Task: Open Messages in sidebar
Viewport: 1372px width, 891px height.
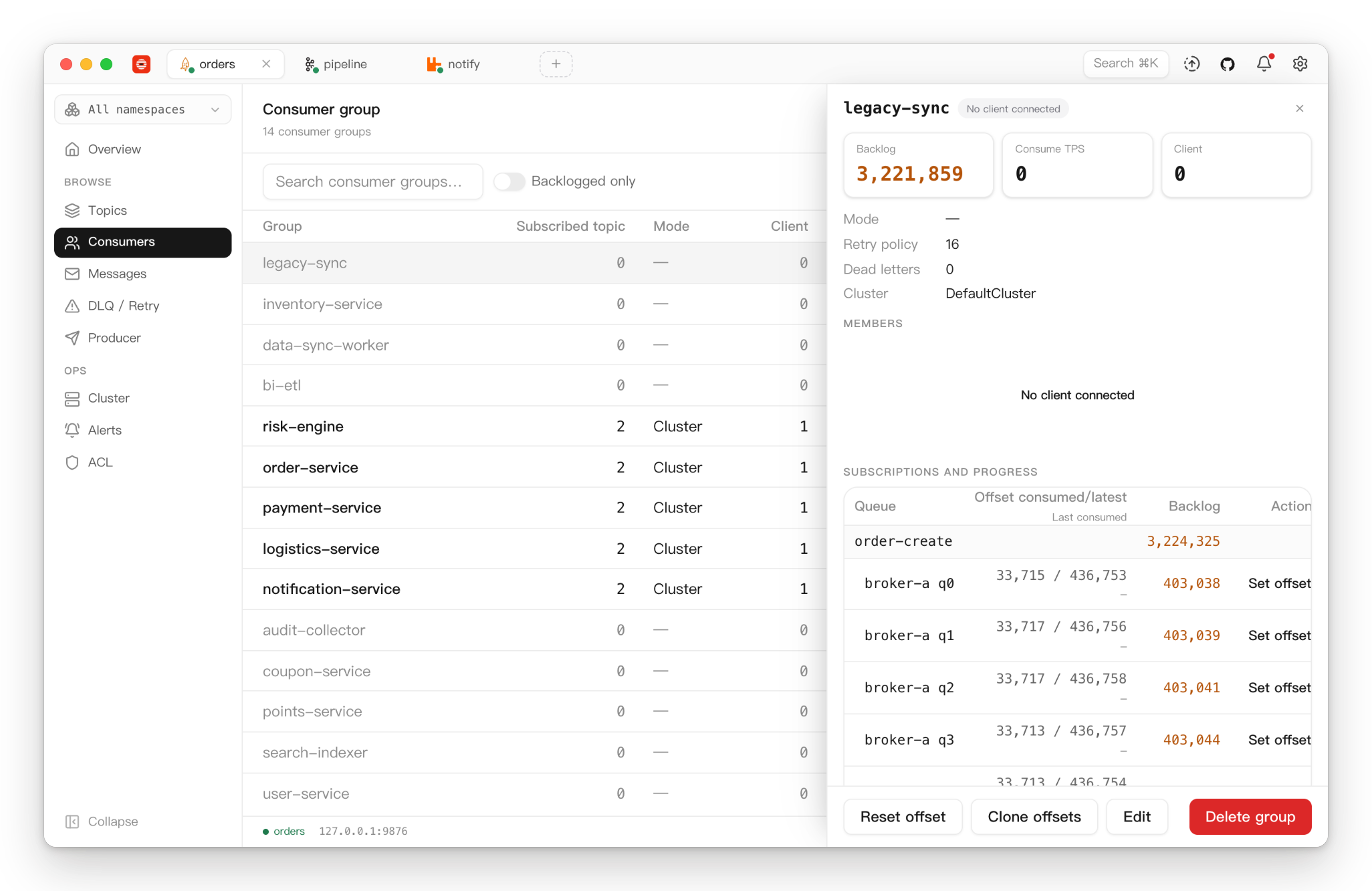Action: click(142, 274)
